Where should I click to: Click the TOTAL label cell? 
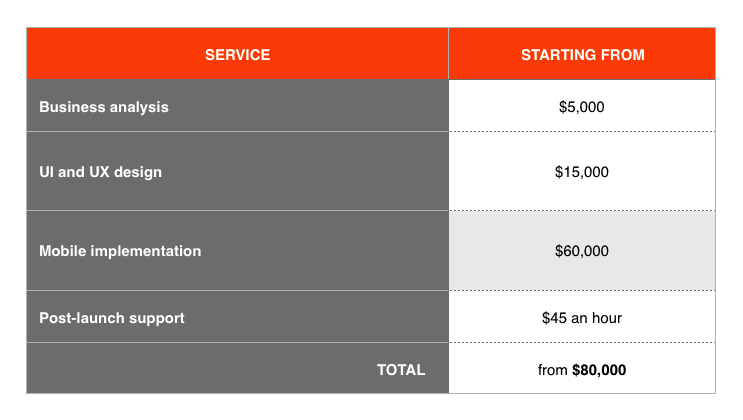pyautogui.click(x=237, y=368)
